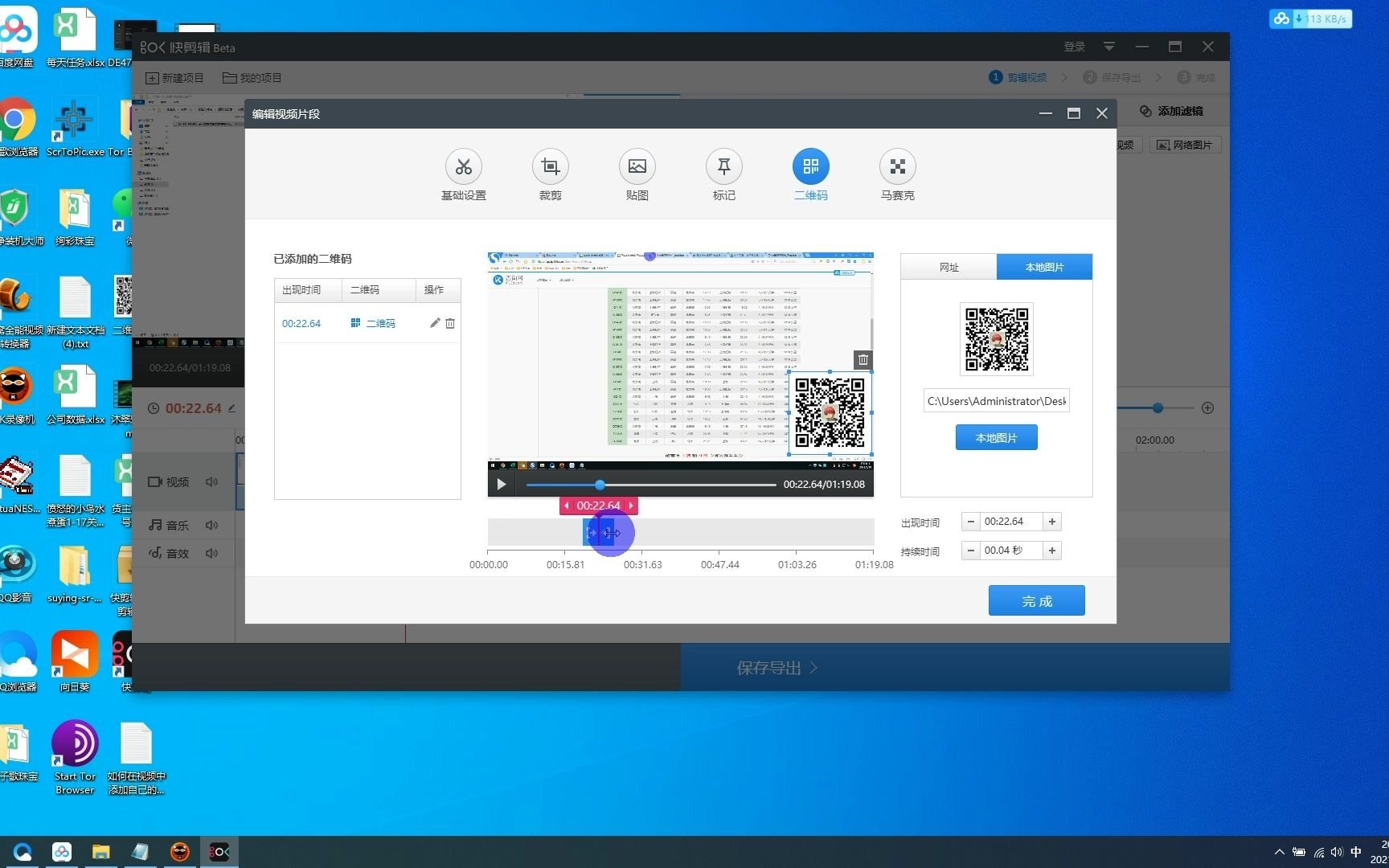Click the local image file path field

[x=997, y=401]
